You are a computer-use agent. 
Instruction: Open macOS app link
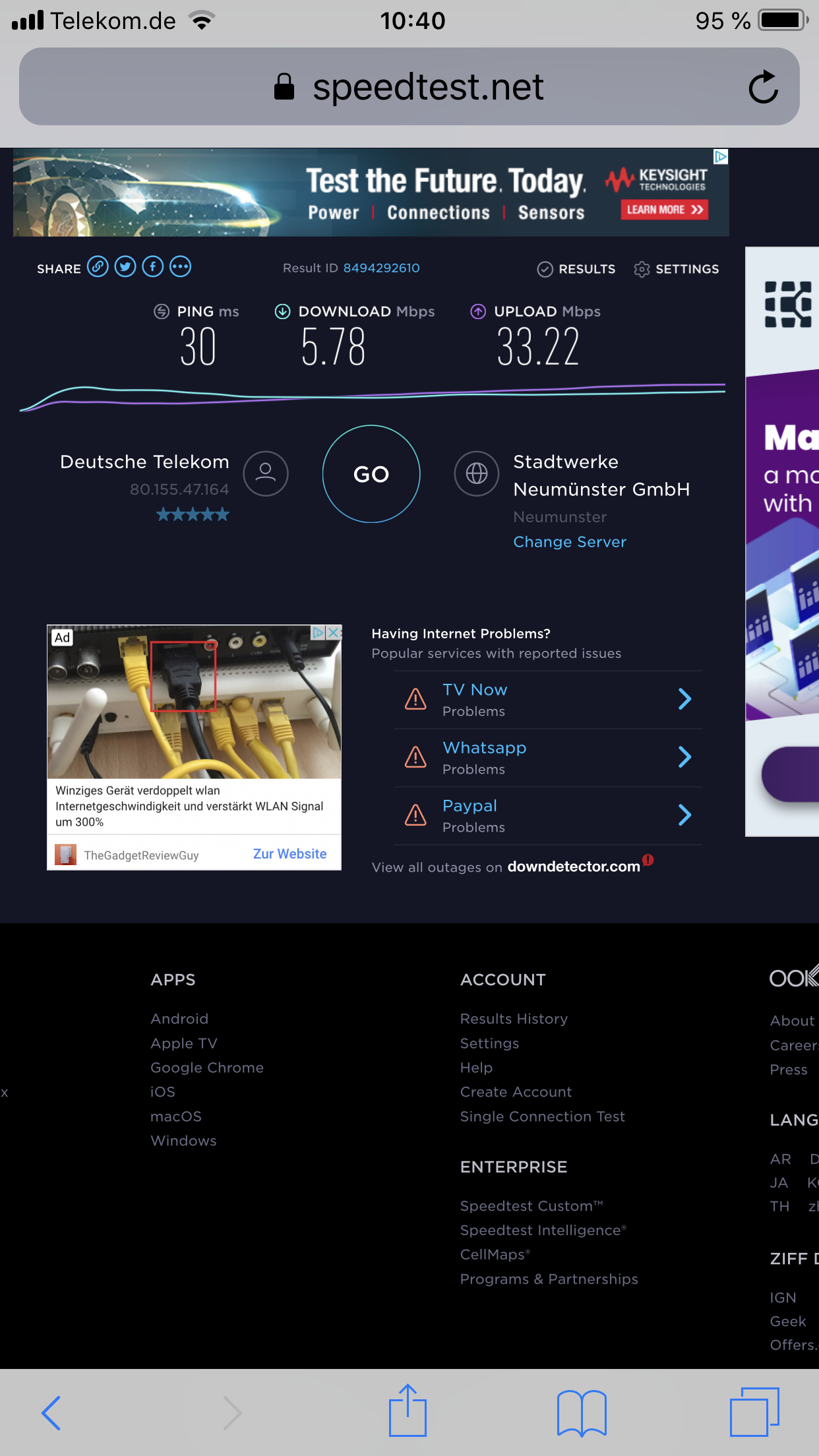coord(176,1116)
